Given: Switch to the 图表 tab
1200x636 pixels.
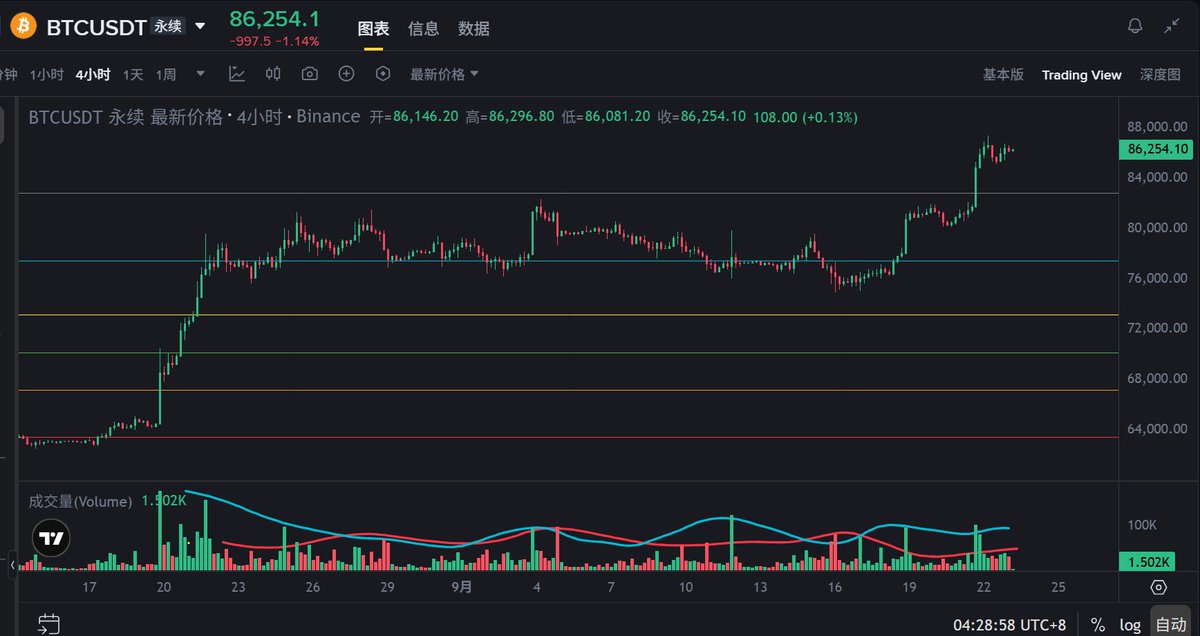Looking at the screenshot, I should (x=374, y=28).
